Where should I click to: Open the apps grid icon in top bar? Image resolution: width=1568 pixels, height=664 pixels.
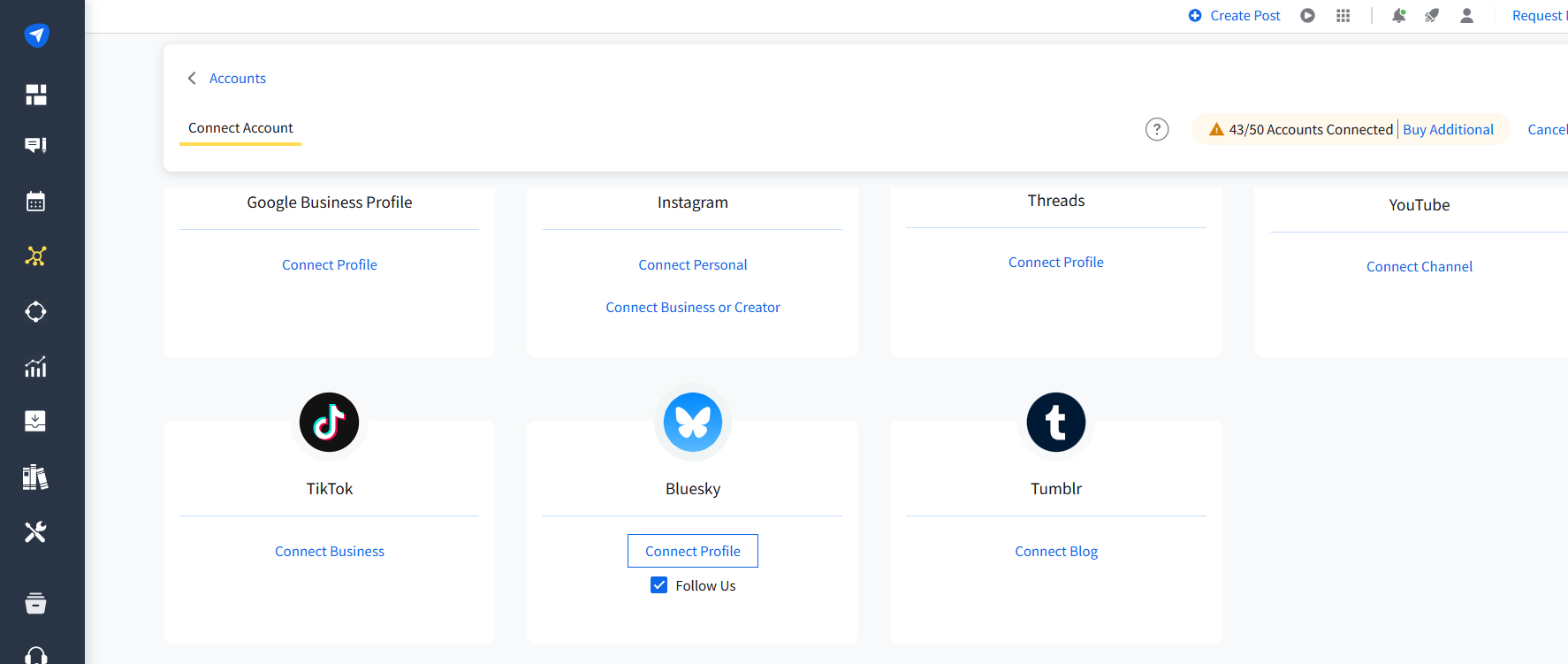[1343, 16]
